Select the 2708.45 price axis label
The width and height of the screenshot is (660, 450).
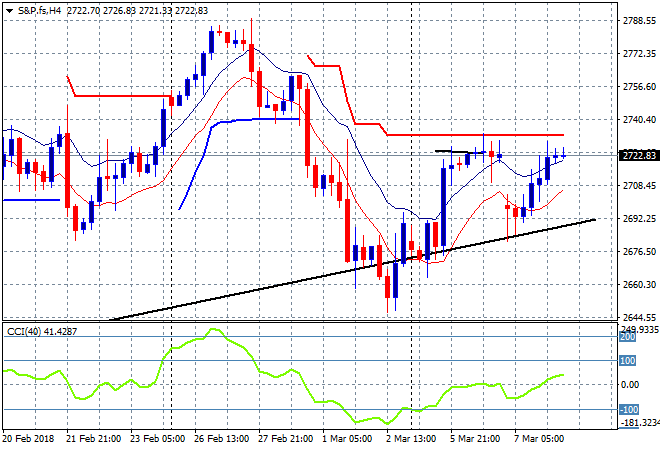point(639,186)
